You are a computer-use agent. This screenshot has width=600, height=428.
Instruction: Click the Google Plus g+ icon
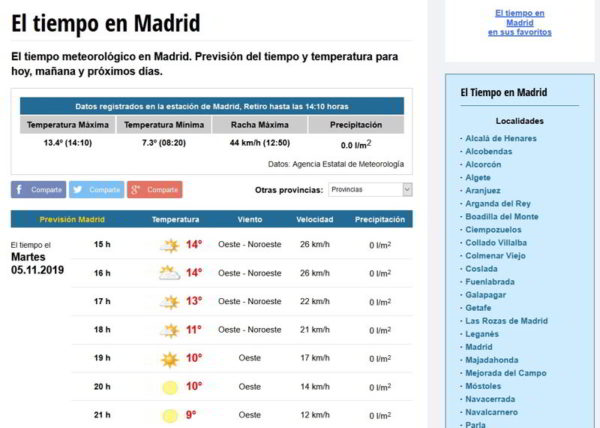[135, 189]
